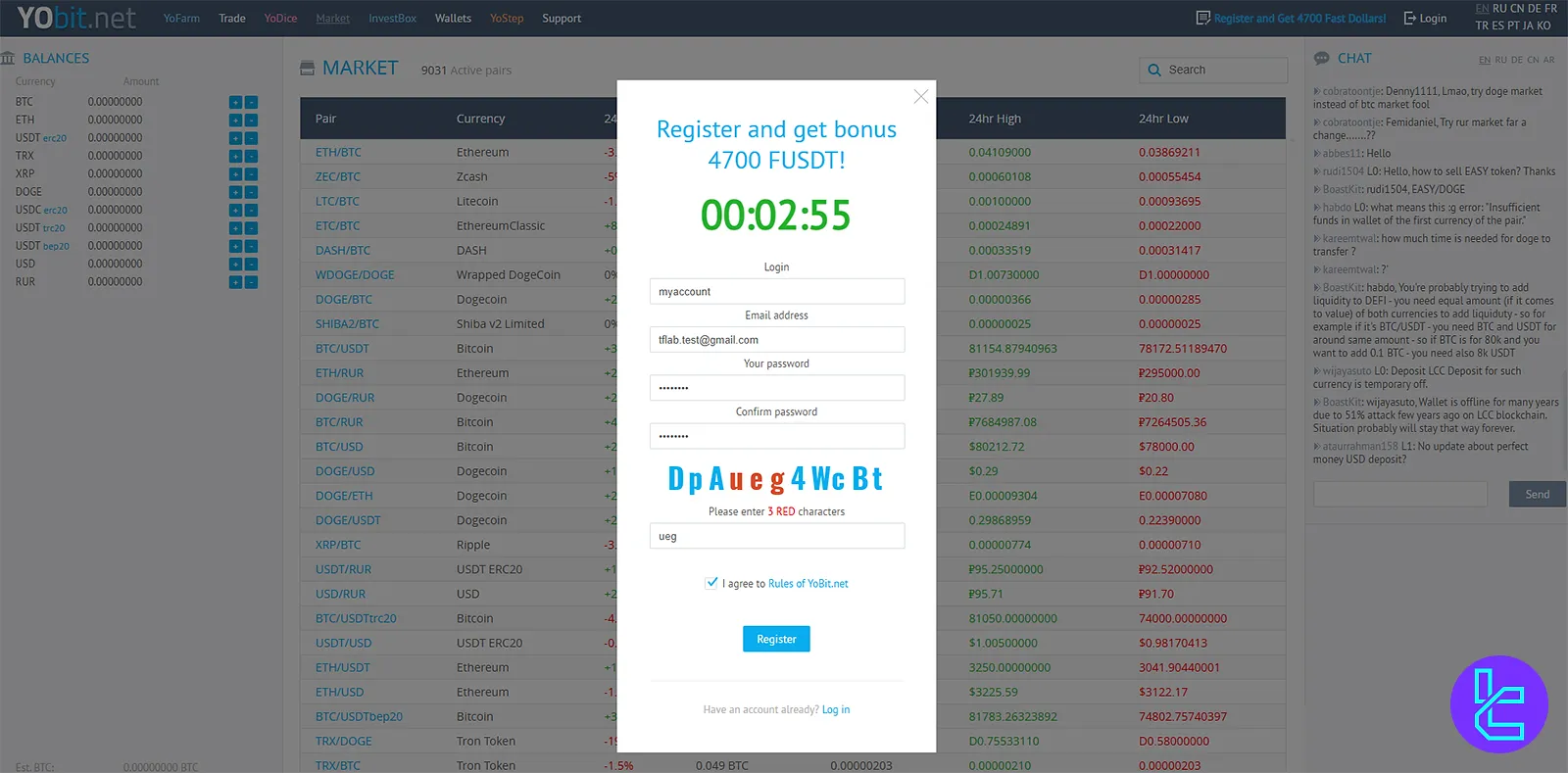The width and height of the screenshot is (1568, 773).
Task: Click chat username cobratoontje in first message
Action: pos(1351,91)
